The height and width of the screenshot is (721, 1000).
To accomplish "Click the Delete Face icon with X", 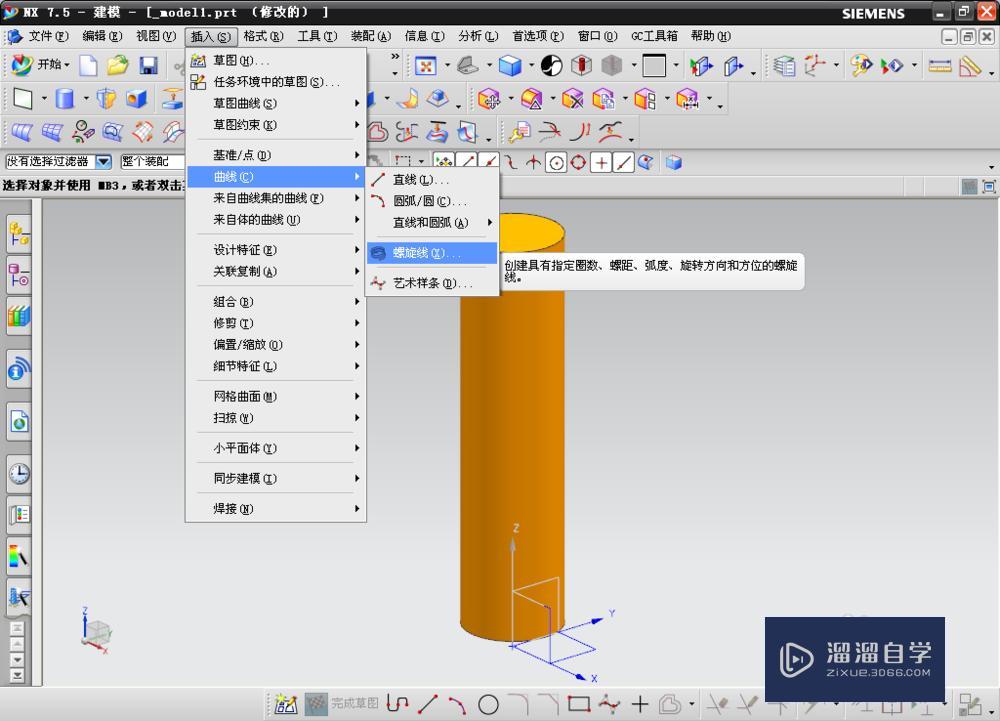I will point(572,99).
